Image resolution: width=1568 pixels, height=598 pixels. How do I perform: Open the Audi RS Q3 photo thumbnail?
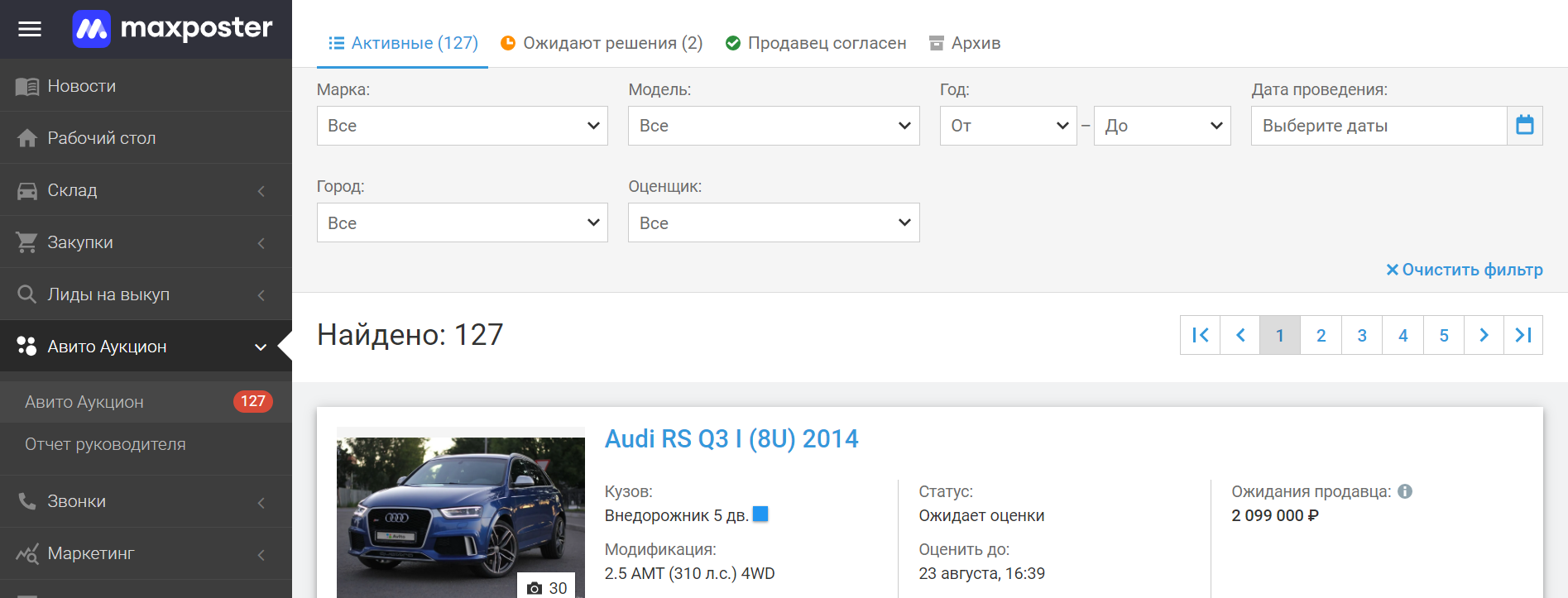tap(461, 513)
